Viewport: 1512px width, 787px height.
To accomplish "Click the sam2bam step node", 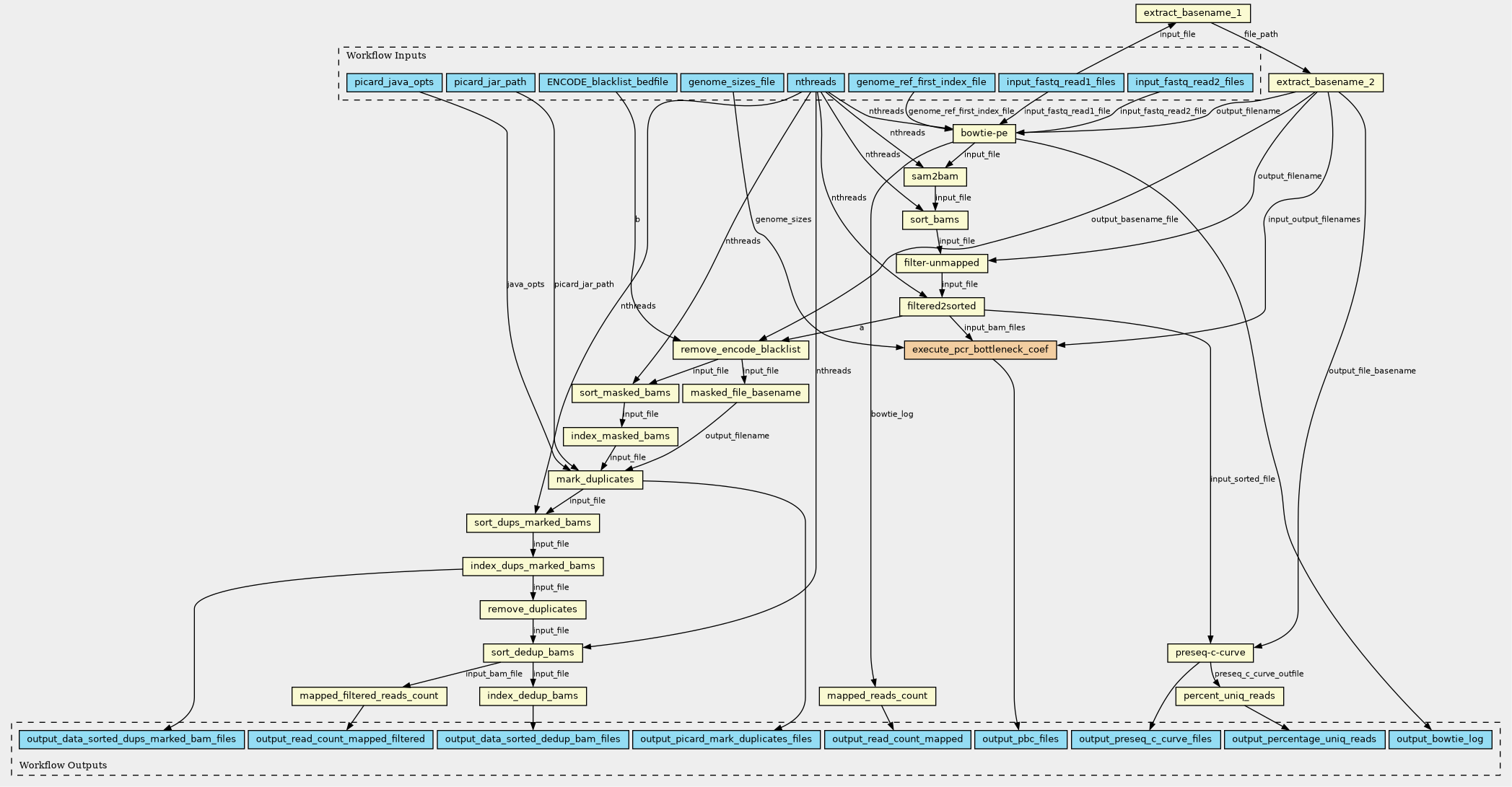I will pyautogui.click(x=935, y=177).
